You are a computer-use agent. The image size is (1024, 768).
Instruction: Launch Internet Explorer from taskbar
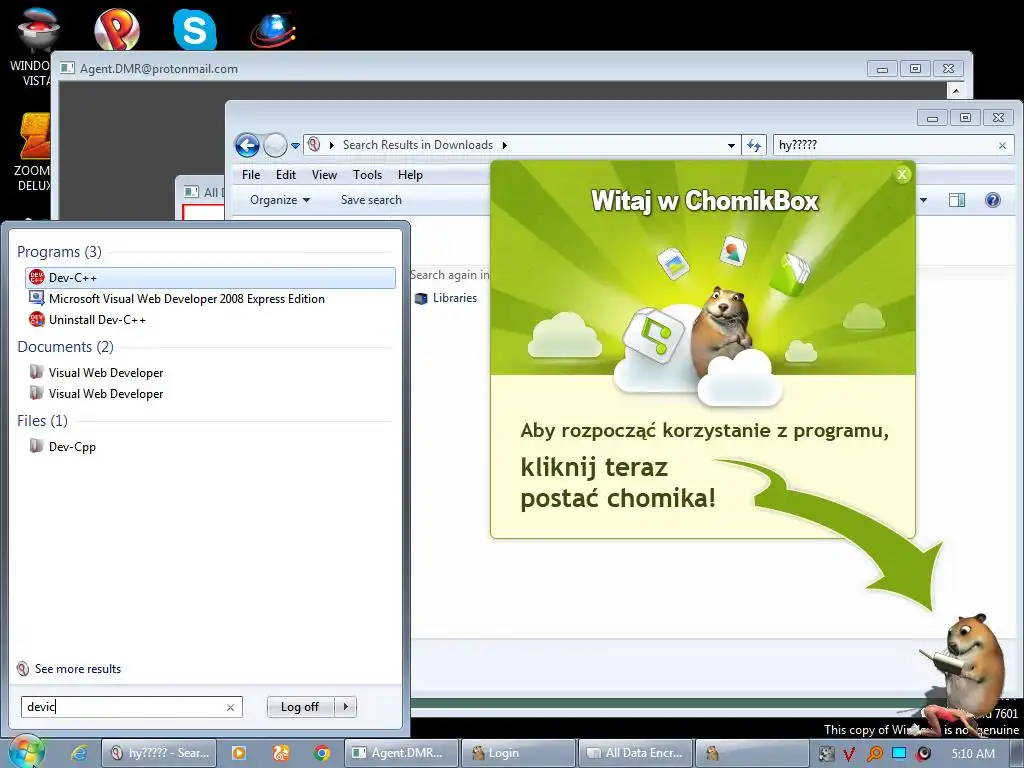click(79, 753)
